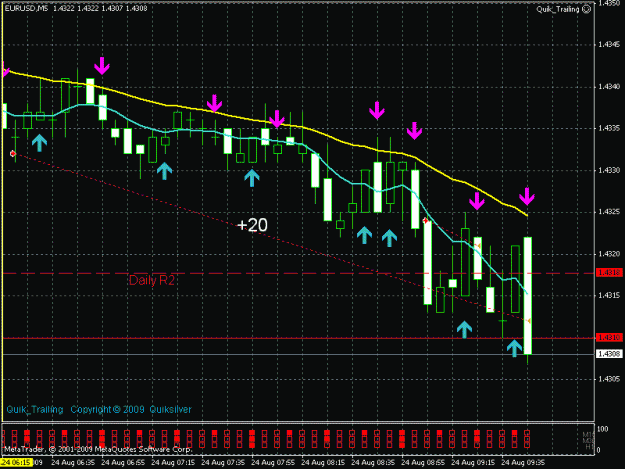Click the Quik_Trailing Copyright 2009 Quiksilver text
This screenshot has width=625, height=469.
pos(99,410)
